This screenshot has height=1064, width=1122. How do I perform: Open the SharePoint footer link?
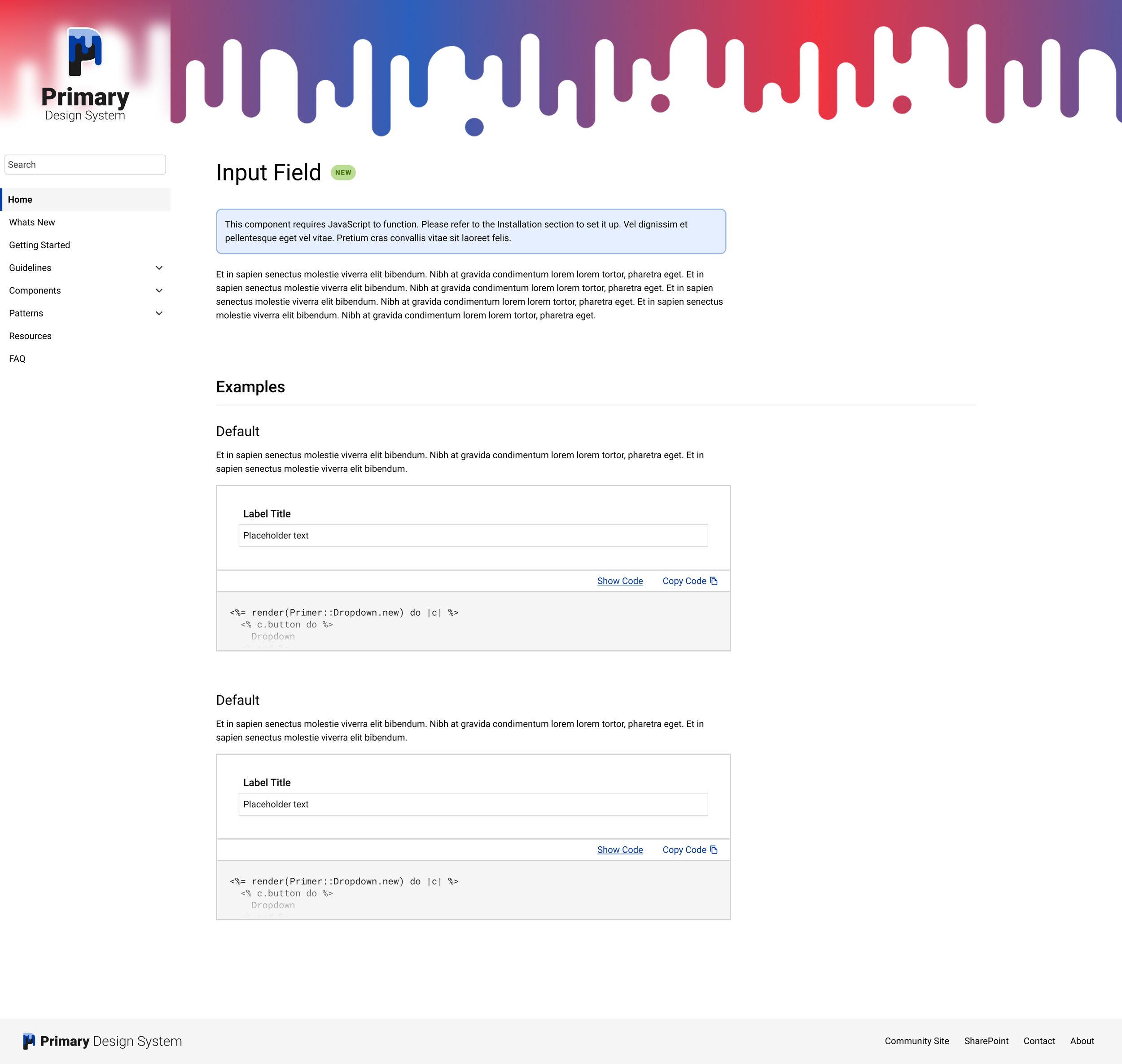tap(986, 1041)
